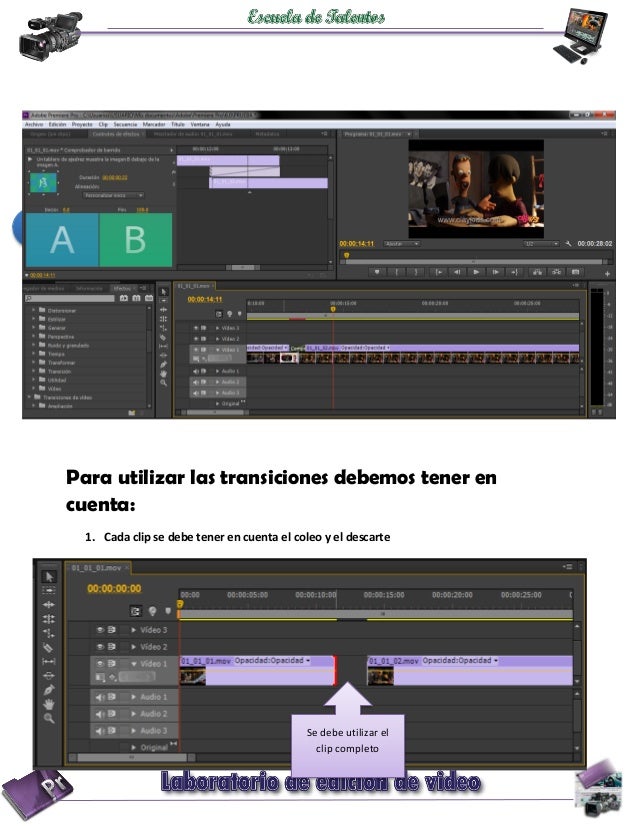The height and width of the screenshot is (826, 638).
Task: Select the Hand tool beside the 00:00:00:00 timeline
Action: [x=49, y=704]
